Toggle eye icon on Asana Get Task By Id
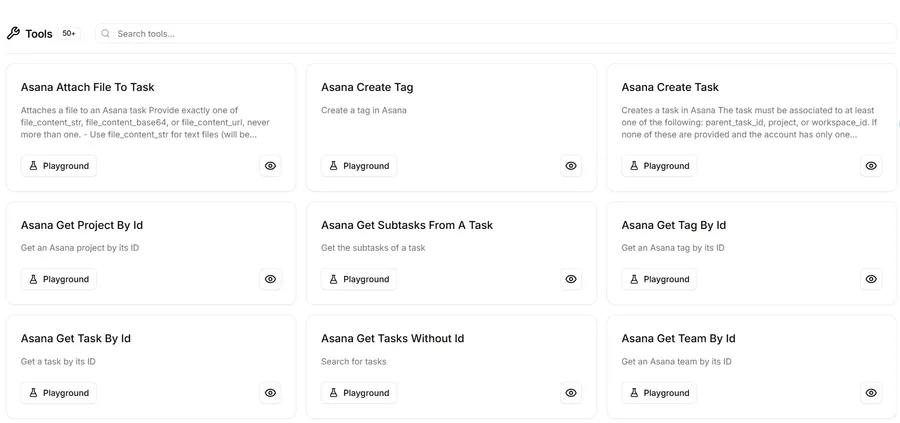Viewport: 900px width, 423px height. [270, 393]
